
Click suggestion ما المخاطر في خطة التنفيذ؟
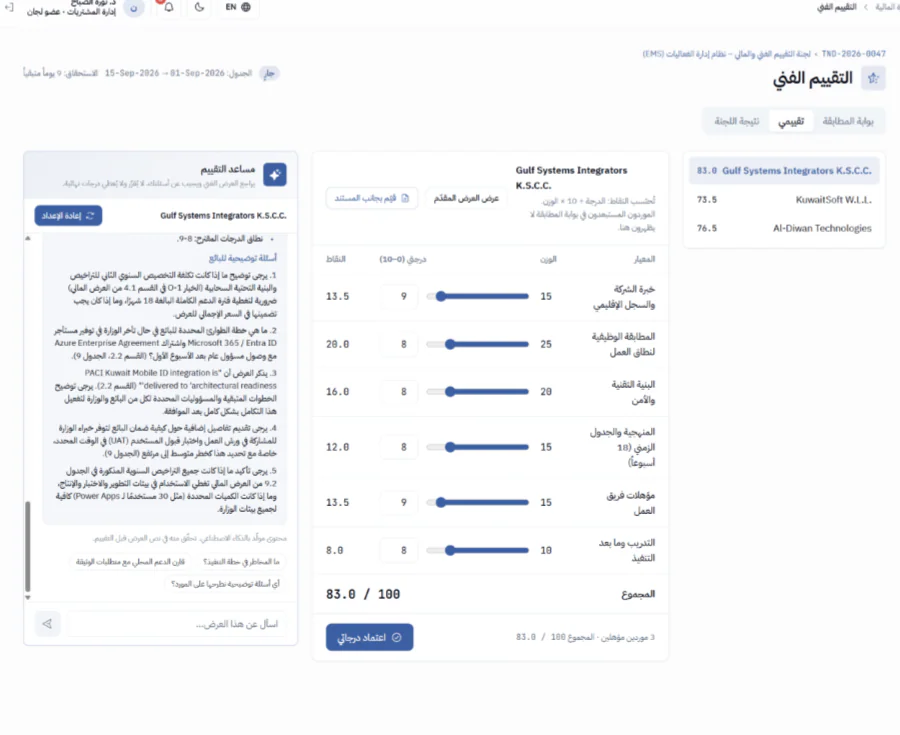(x=241, y=562)
